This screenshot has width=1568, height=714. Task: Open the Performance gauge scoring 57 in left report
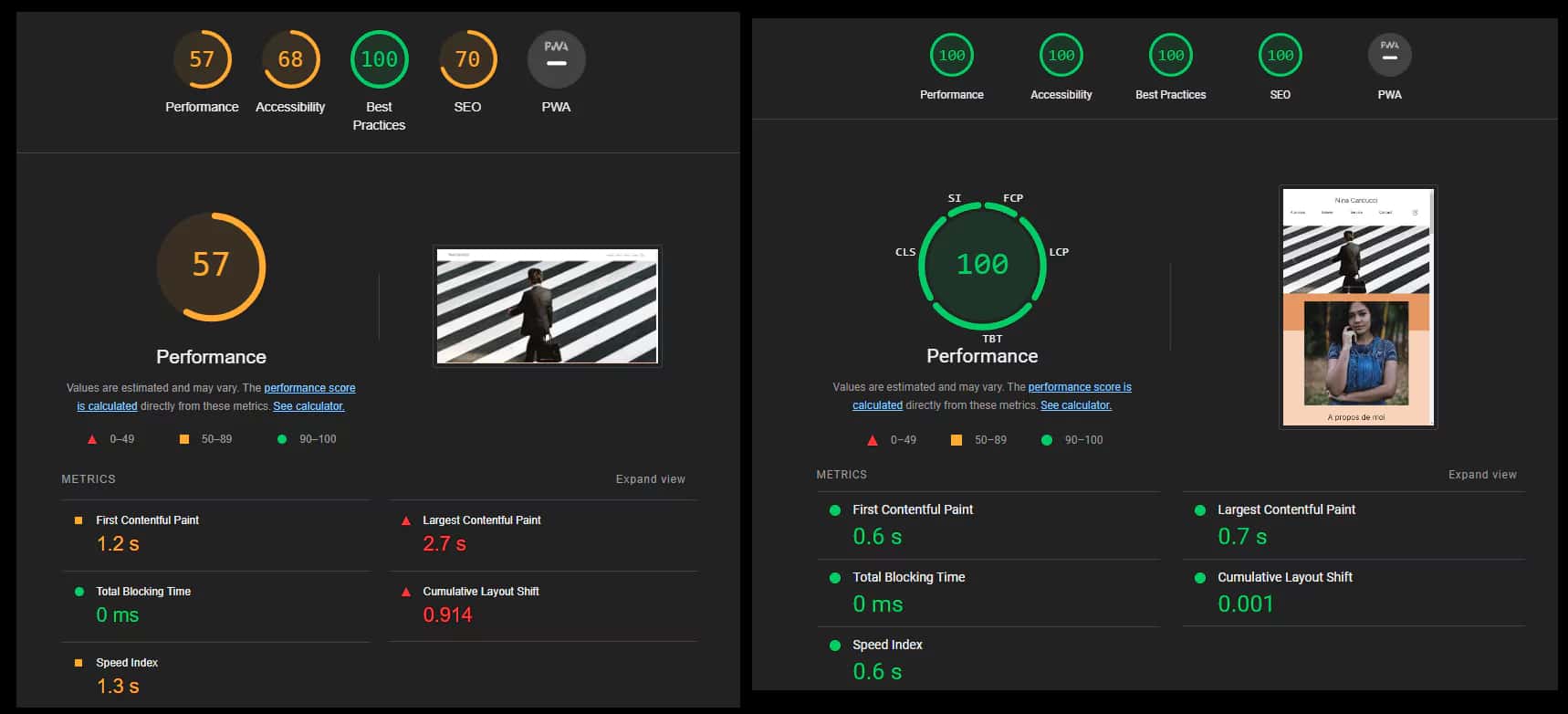(202, 59)
